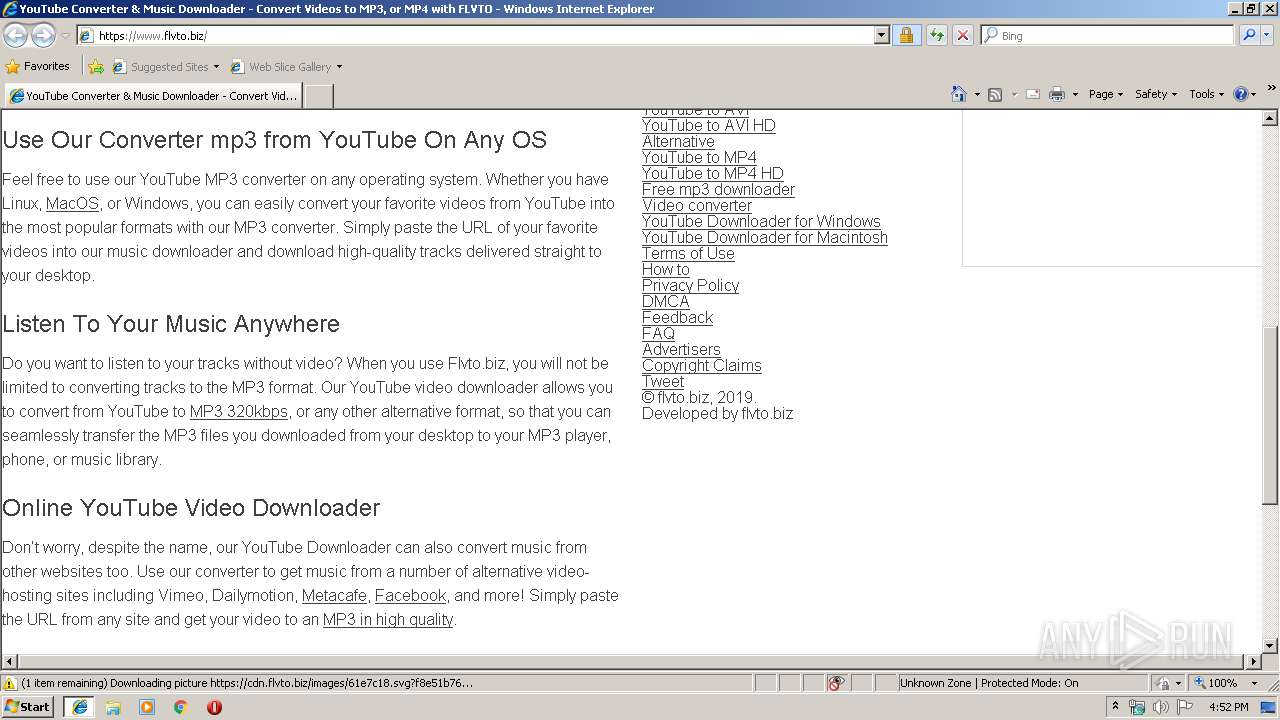The width and height of the screenshot is (1280, 720).
Task: Open the FAQ link
Action: coord(658,333)
